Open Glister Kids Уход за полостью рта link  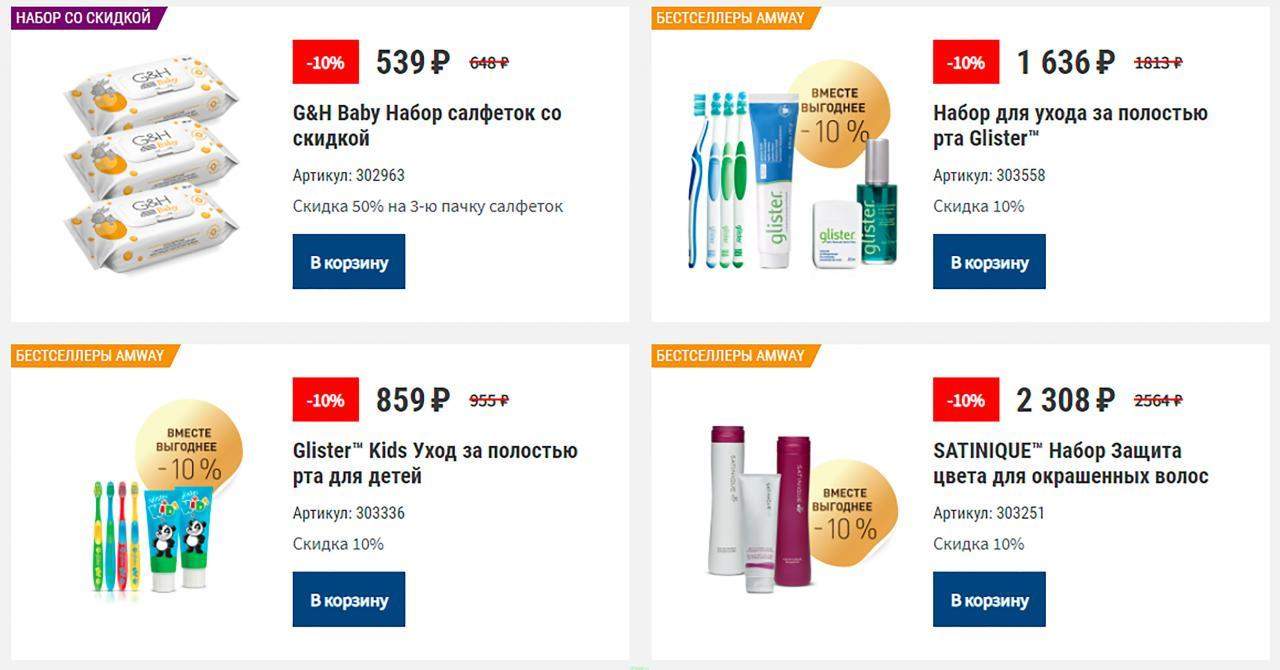click(435, 463)
